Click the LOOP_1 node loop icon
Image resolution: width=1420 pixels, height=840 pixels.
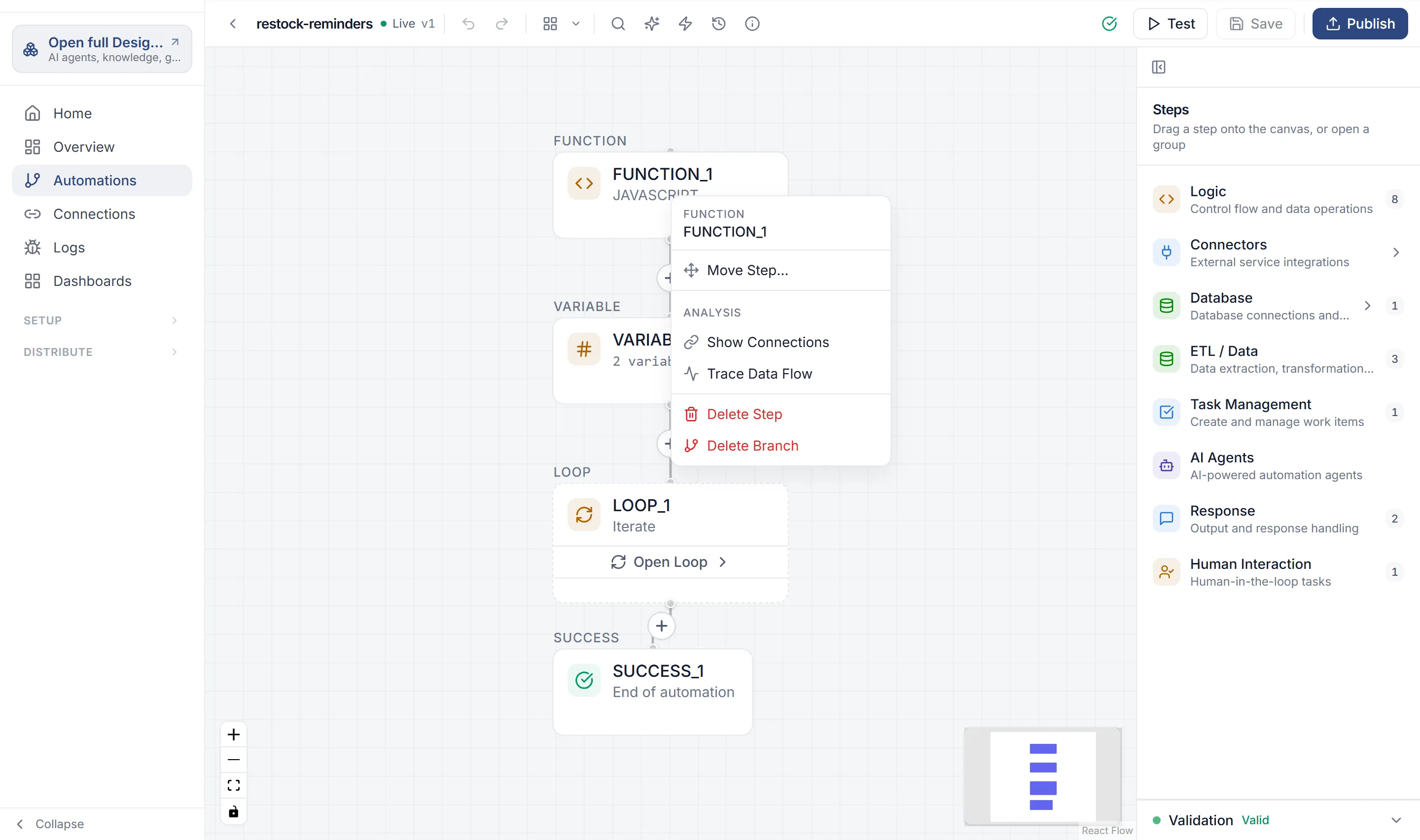584,515
